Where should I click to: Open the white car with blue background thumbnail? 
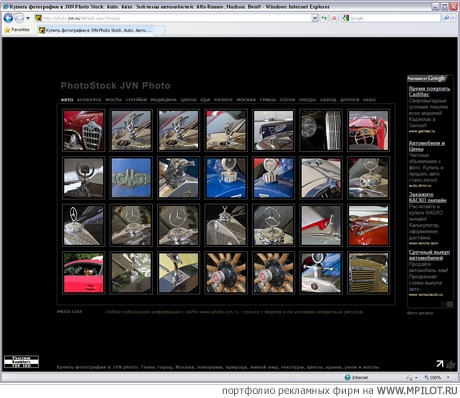pyautogui.click(x=321, y=272)
